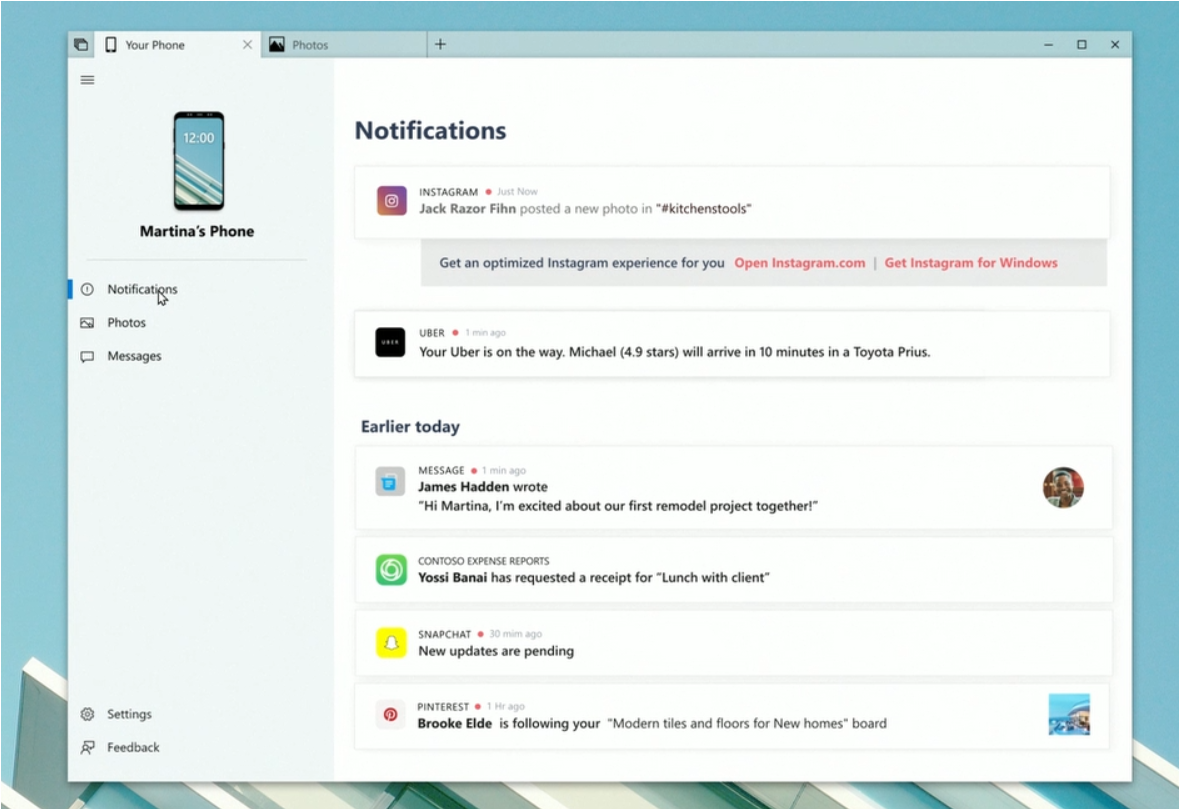Screen dimensions: 1180x810
Task: Click the Notifications page heading
Action: coord(430,130)
